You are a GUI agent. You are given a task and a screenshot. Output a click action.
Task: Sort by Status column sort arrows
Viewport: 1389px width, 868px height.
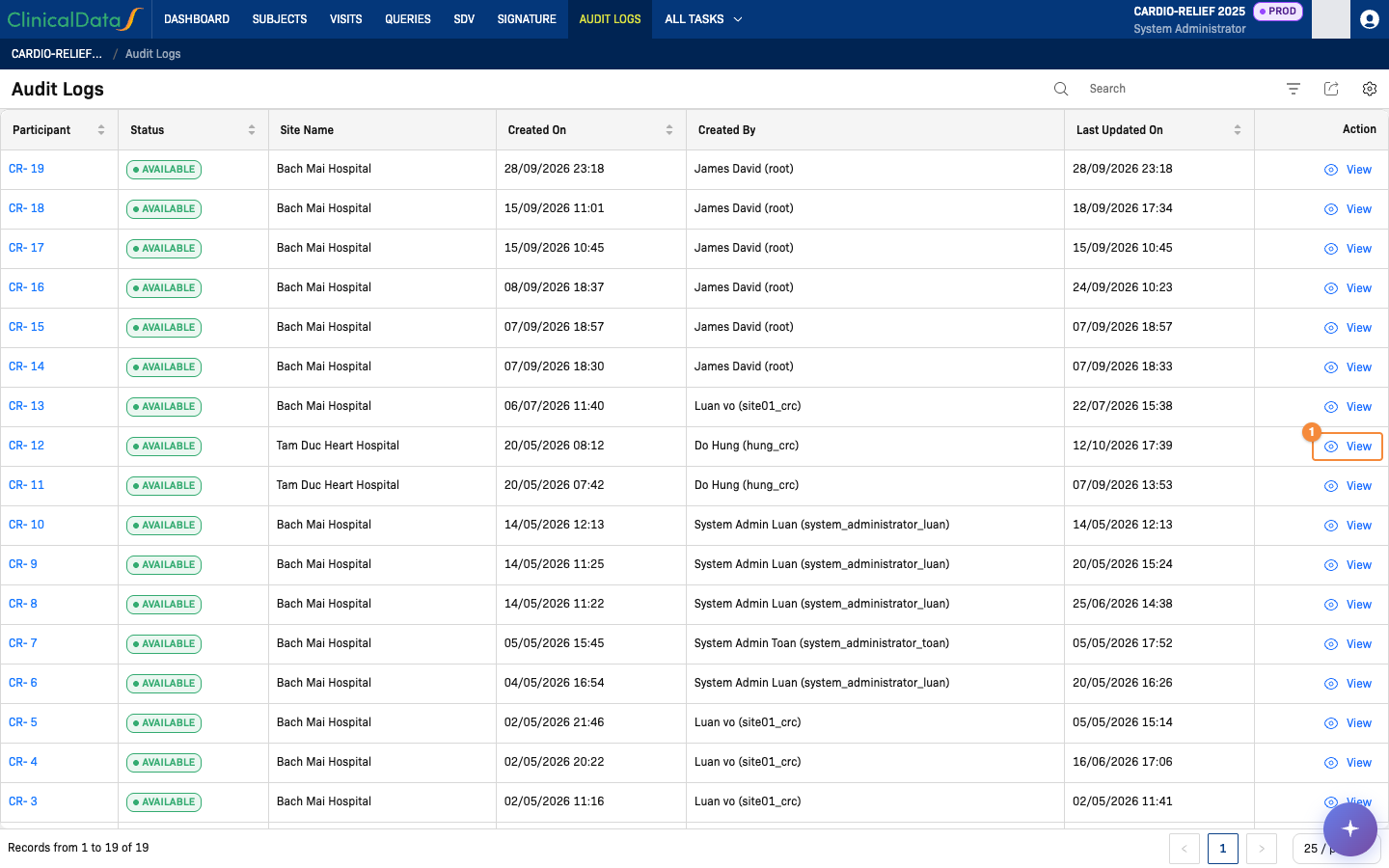click(252, 130)
